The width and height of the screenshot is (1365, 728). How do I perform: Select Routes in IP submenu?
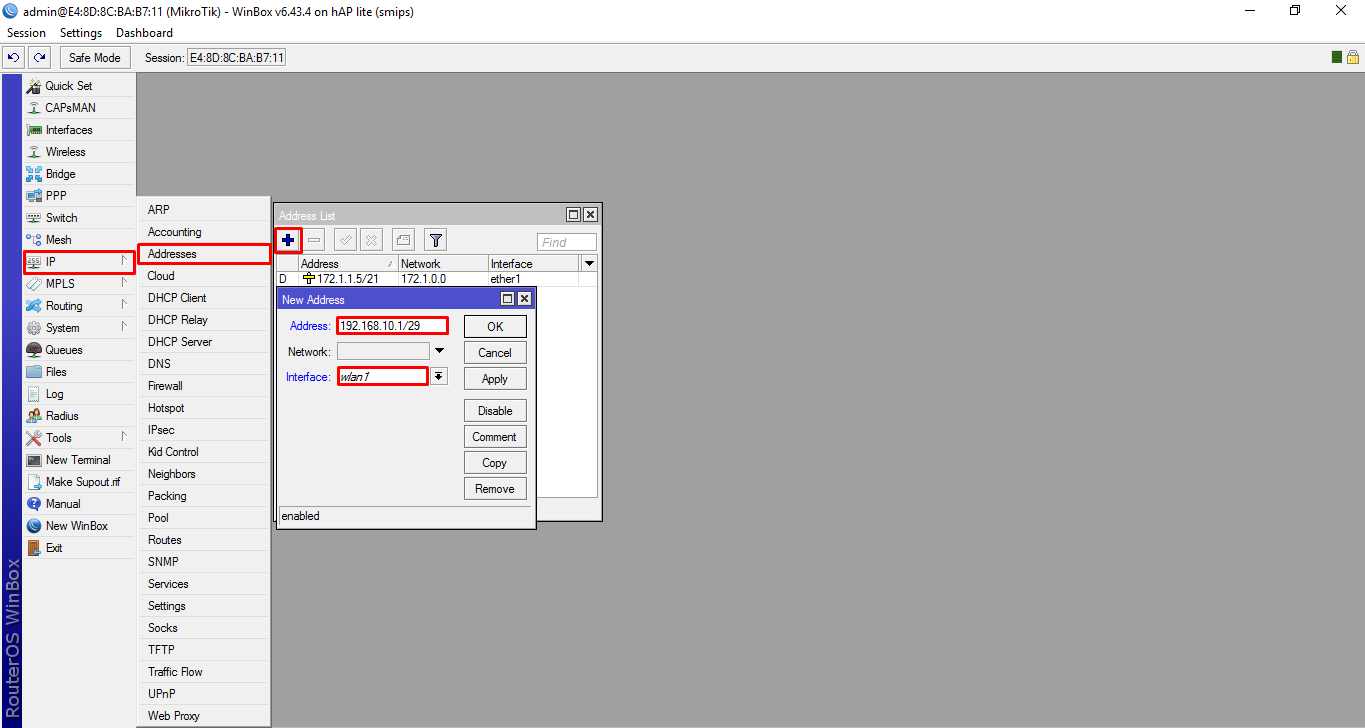tap(204, 540)
